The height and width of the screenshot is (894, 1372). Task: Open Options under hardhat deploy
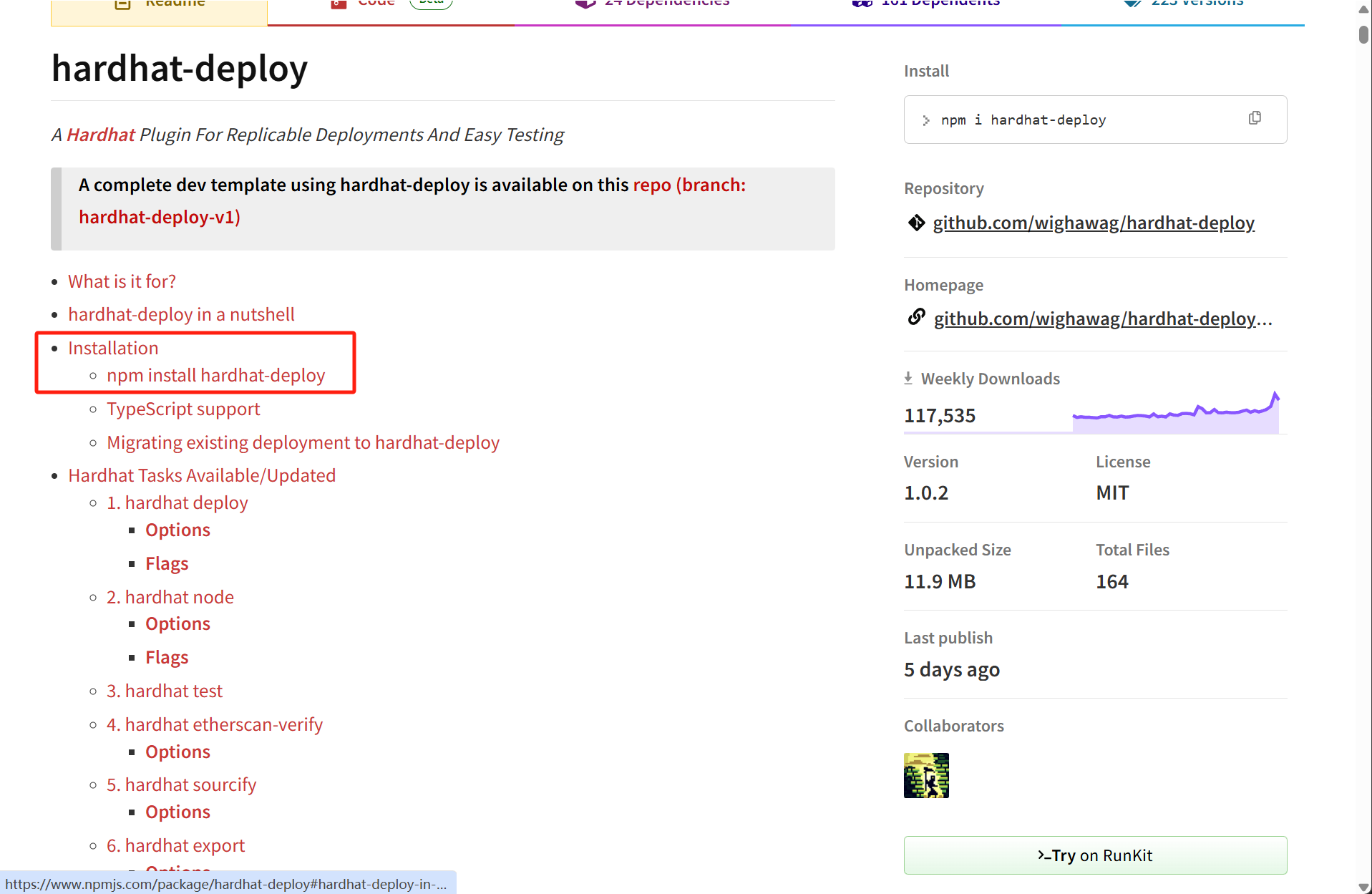coord(177,530)
